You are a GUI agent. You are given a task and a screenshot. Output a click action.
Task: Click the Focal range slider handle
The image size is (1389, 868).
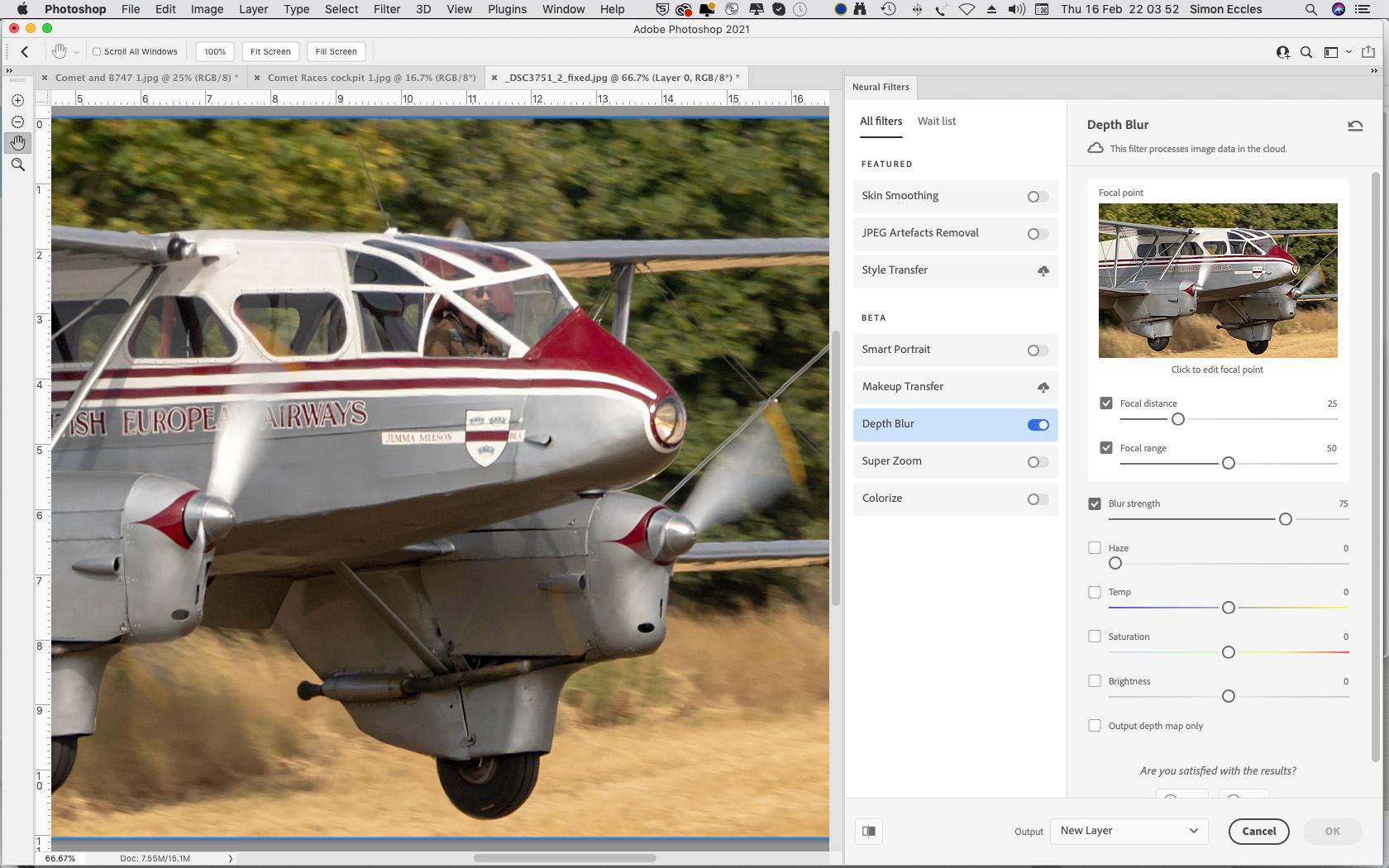tap(1229, 463)
